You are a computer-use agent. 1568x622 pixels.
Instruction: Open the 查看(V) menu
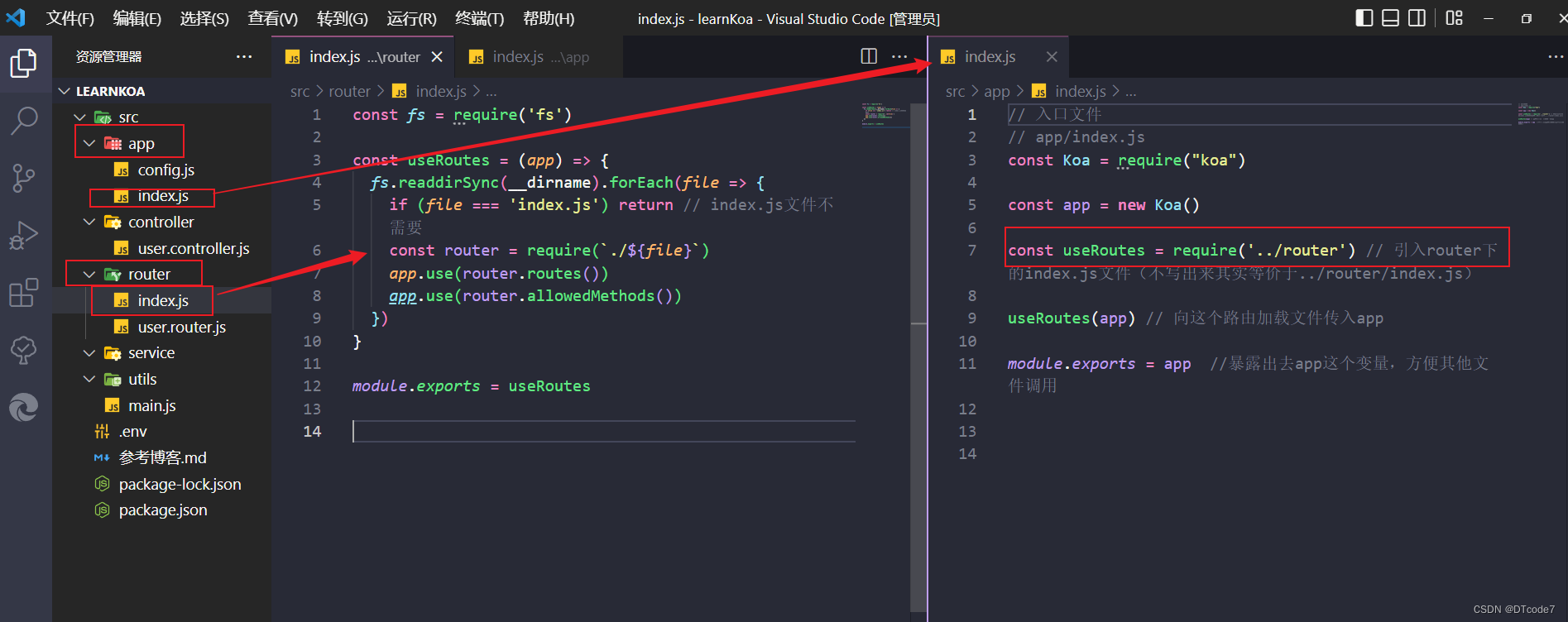pyautogui.click(x=272, y=18)
